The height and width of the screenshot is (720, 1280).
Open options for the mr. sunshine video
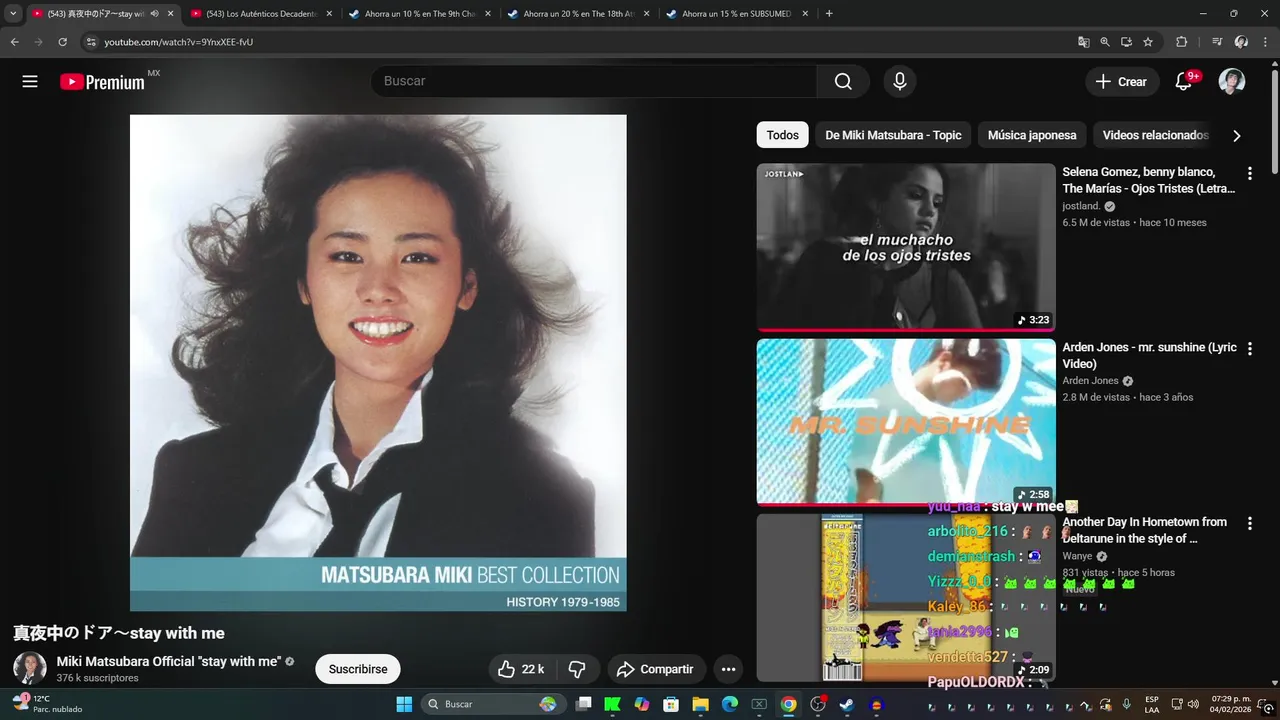click(x=1249, y=349)
